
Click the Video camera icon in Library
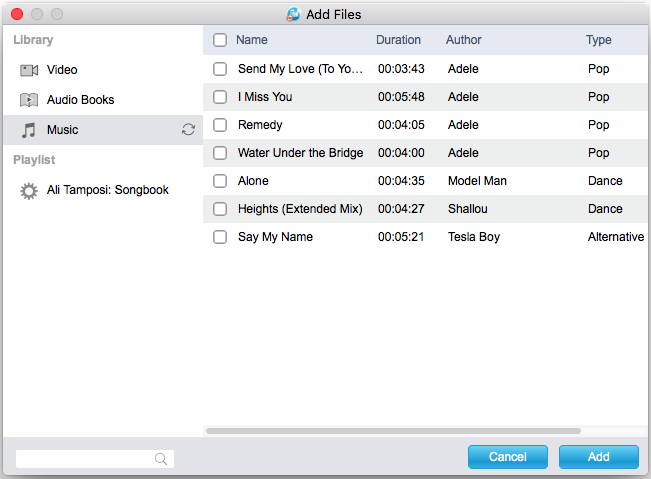coord(29,70)
